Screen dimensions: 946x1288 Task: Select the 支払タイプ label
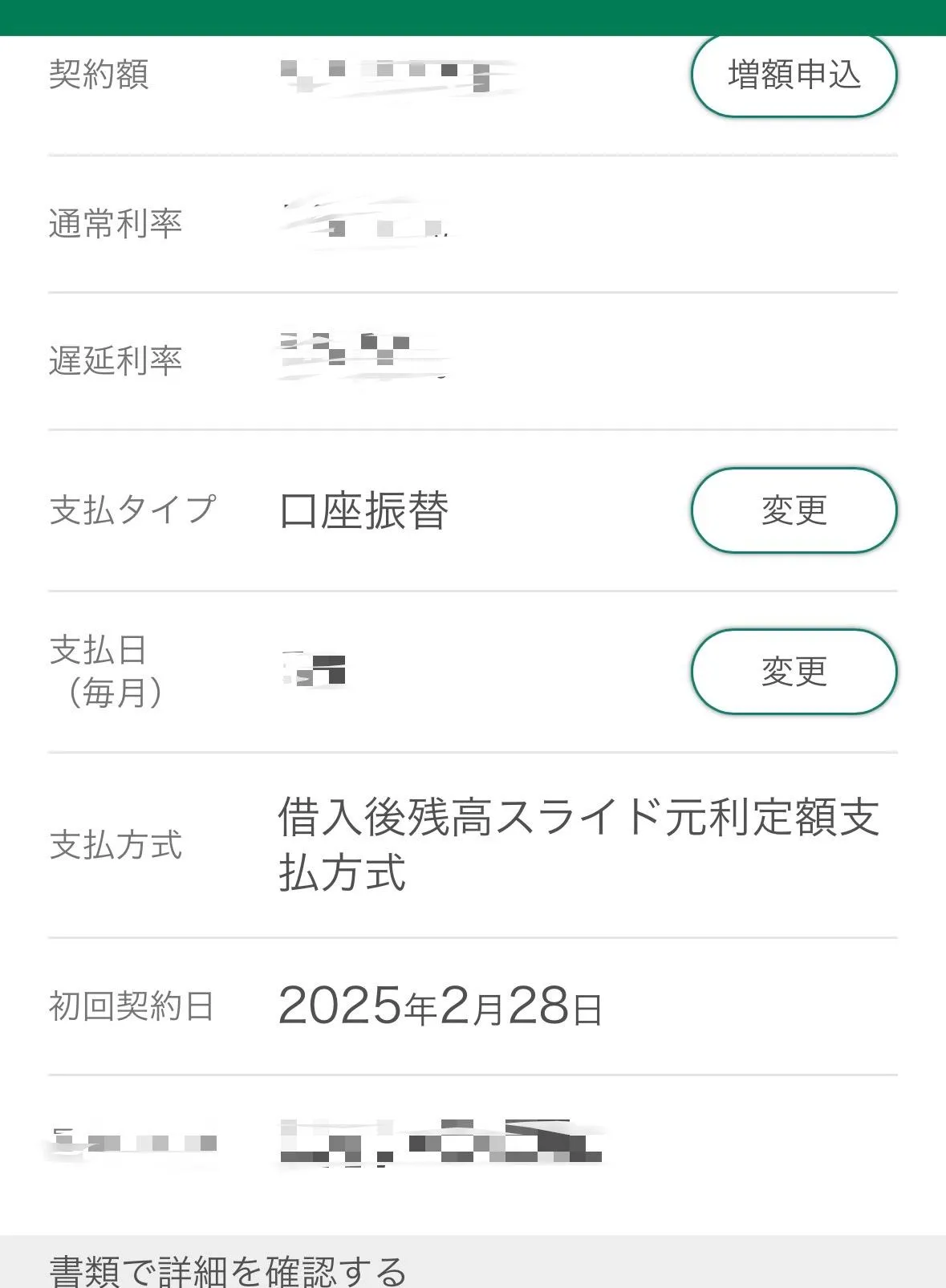click(133, 510)
